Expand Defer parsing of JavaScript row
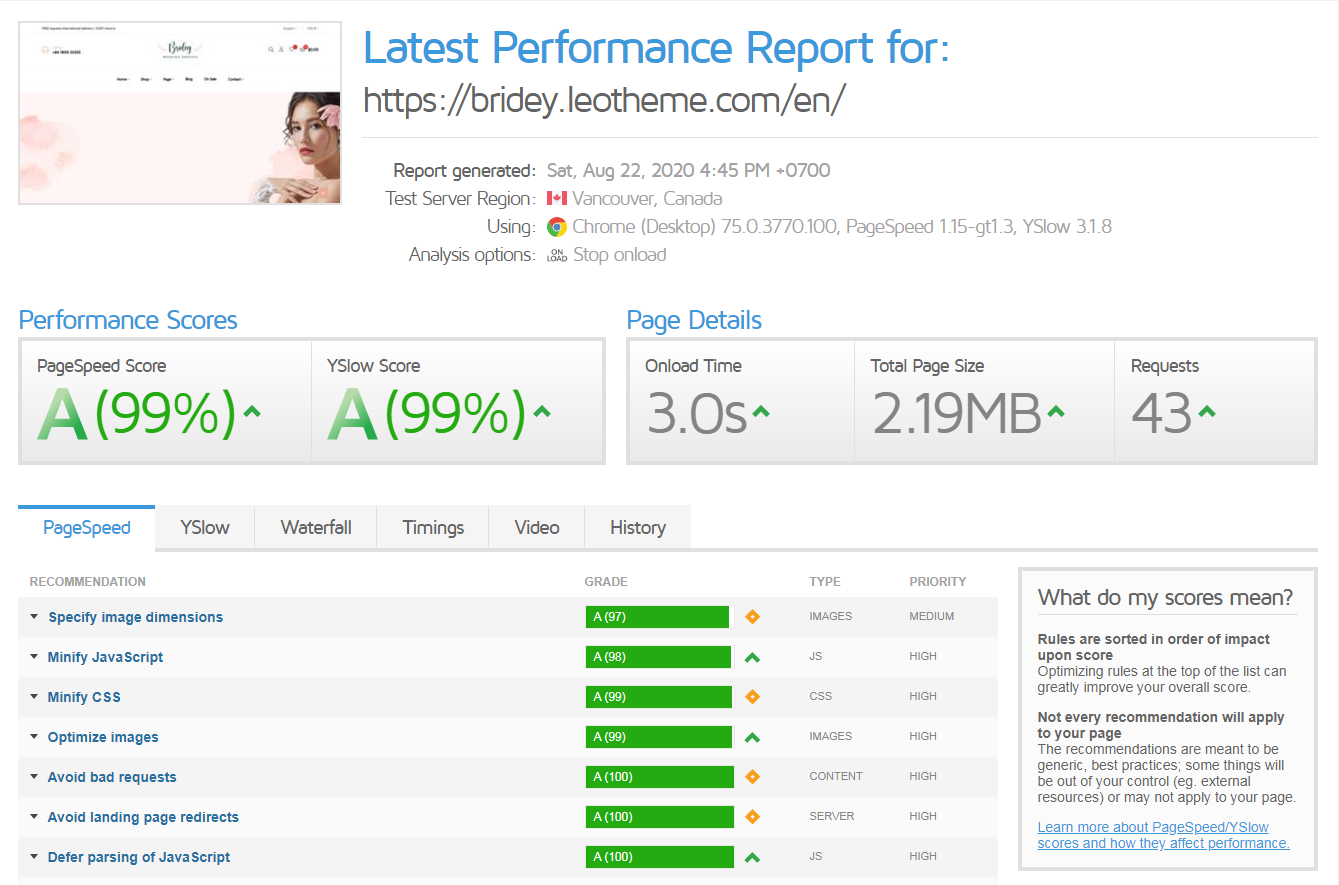 pyautogui.click(x=35, y=857)
